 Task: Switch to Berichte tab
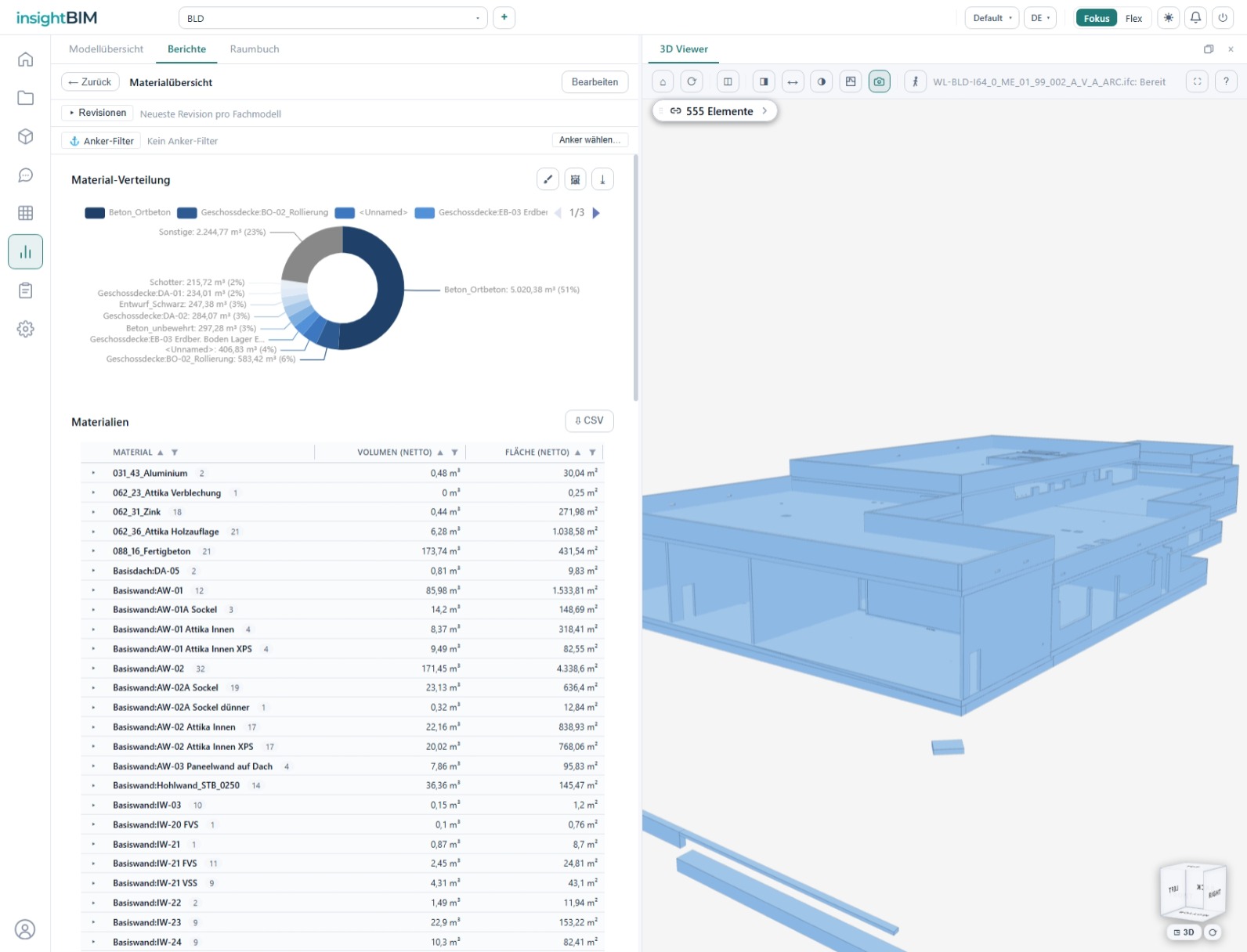(186, 49)
